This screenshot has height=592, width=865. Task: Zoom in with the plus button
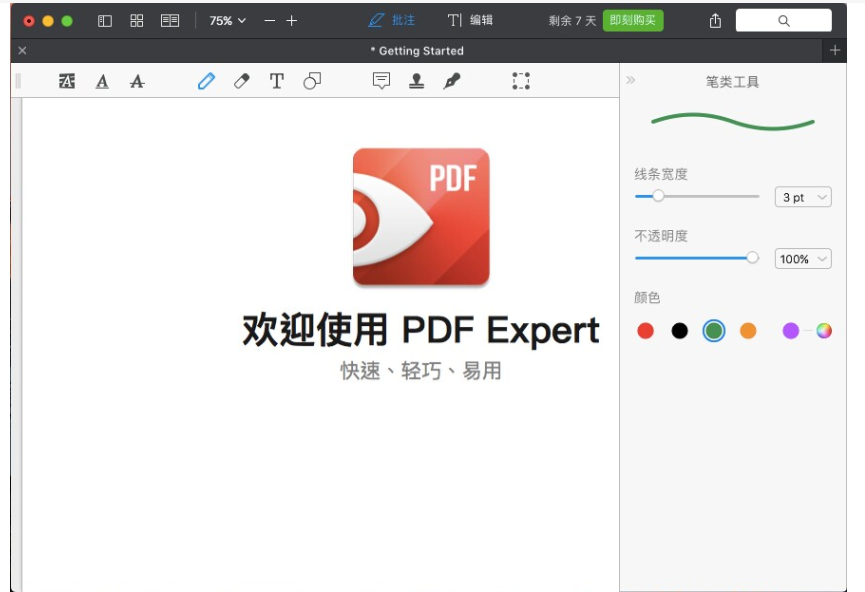point(292,21)
